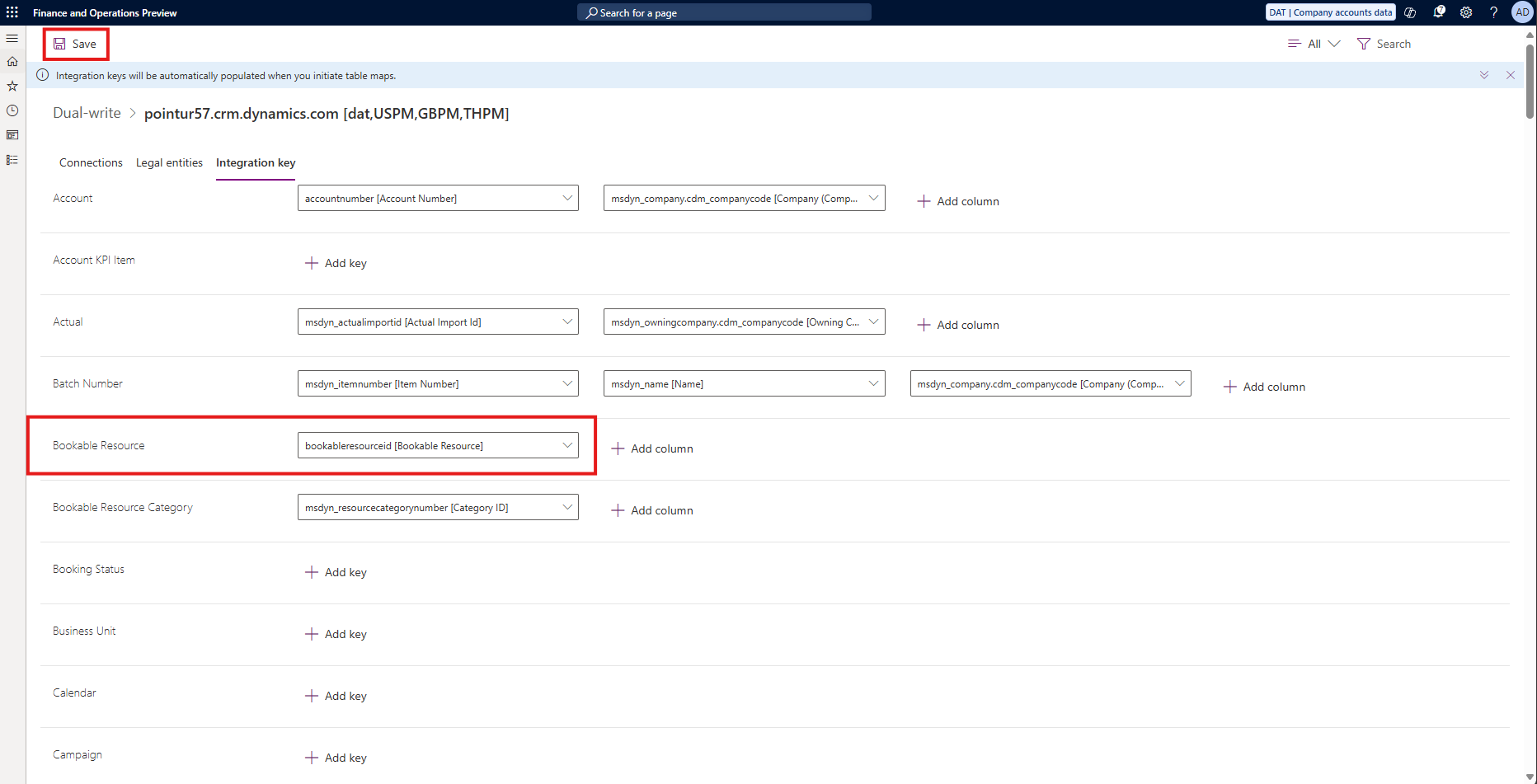Select the Home icon in sidebar
The image size is (1537, 784).
(x=12, y=61)
